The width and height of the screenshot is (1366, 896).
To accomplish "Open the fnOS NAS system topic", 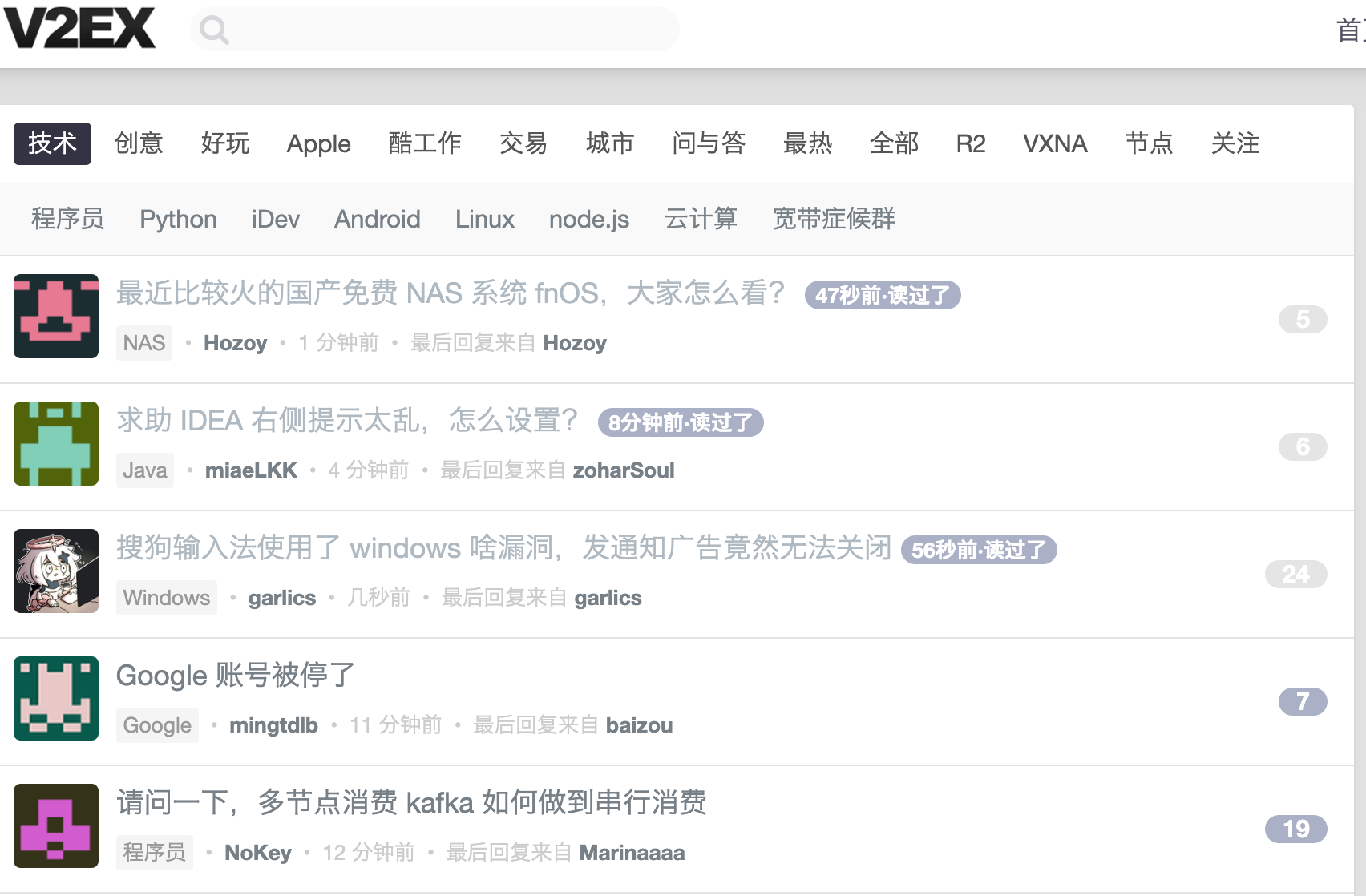I will pyautogui.click(x=451, y=293).
